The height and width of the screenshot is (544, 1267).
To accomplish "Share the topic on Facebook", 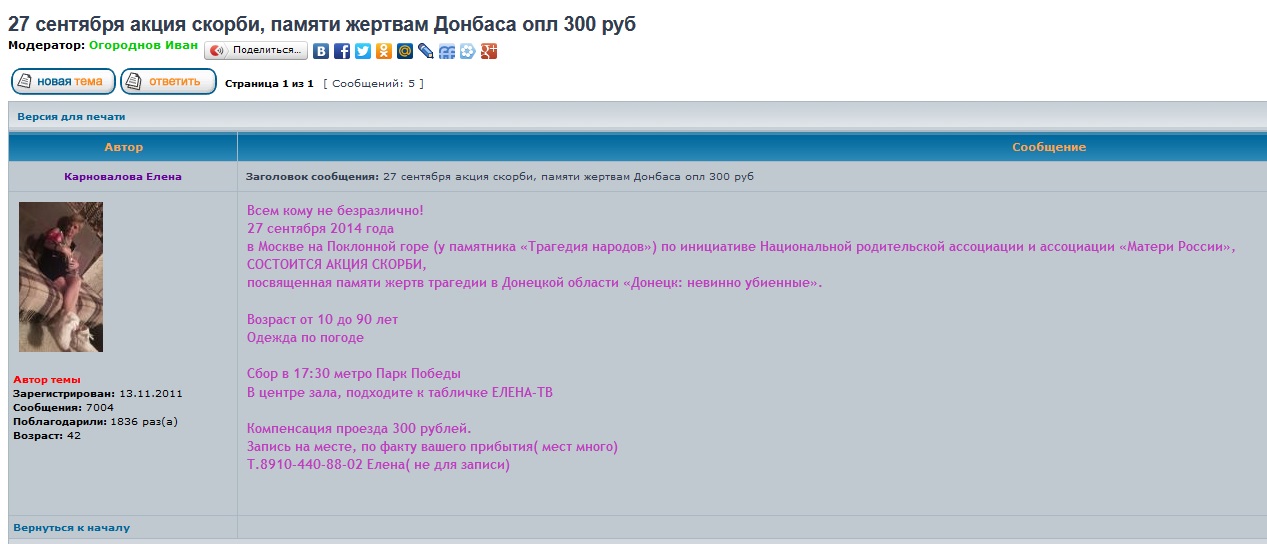I will pos(342,51).
